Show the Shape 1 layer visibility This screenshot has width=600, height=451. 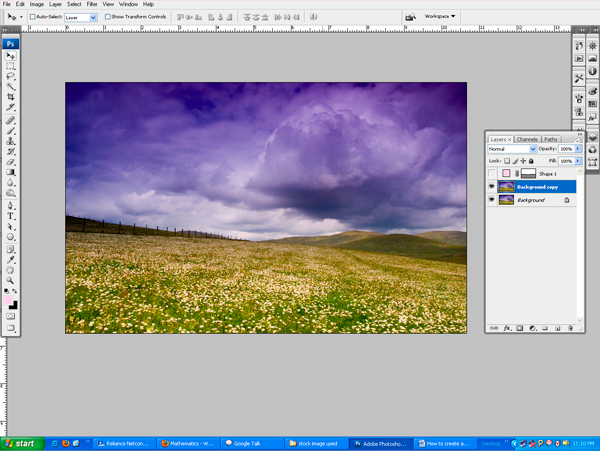492,174
